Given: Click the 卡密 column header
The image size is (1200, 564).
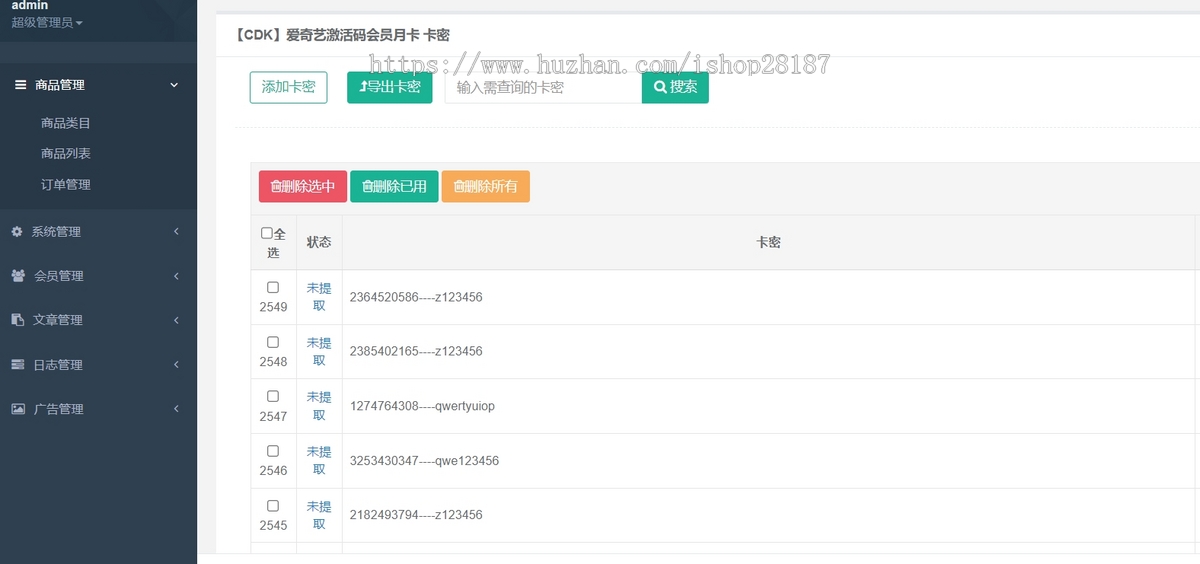Looking at the screenshot, I should 769,242.
